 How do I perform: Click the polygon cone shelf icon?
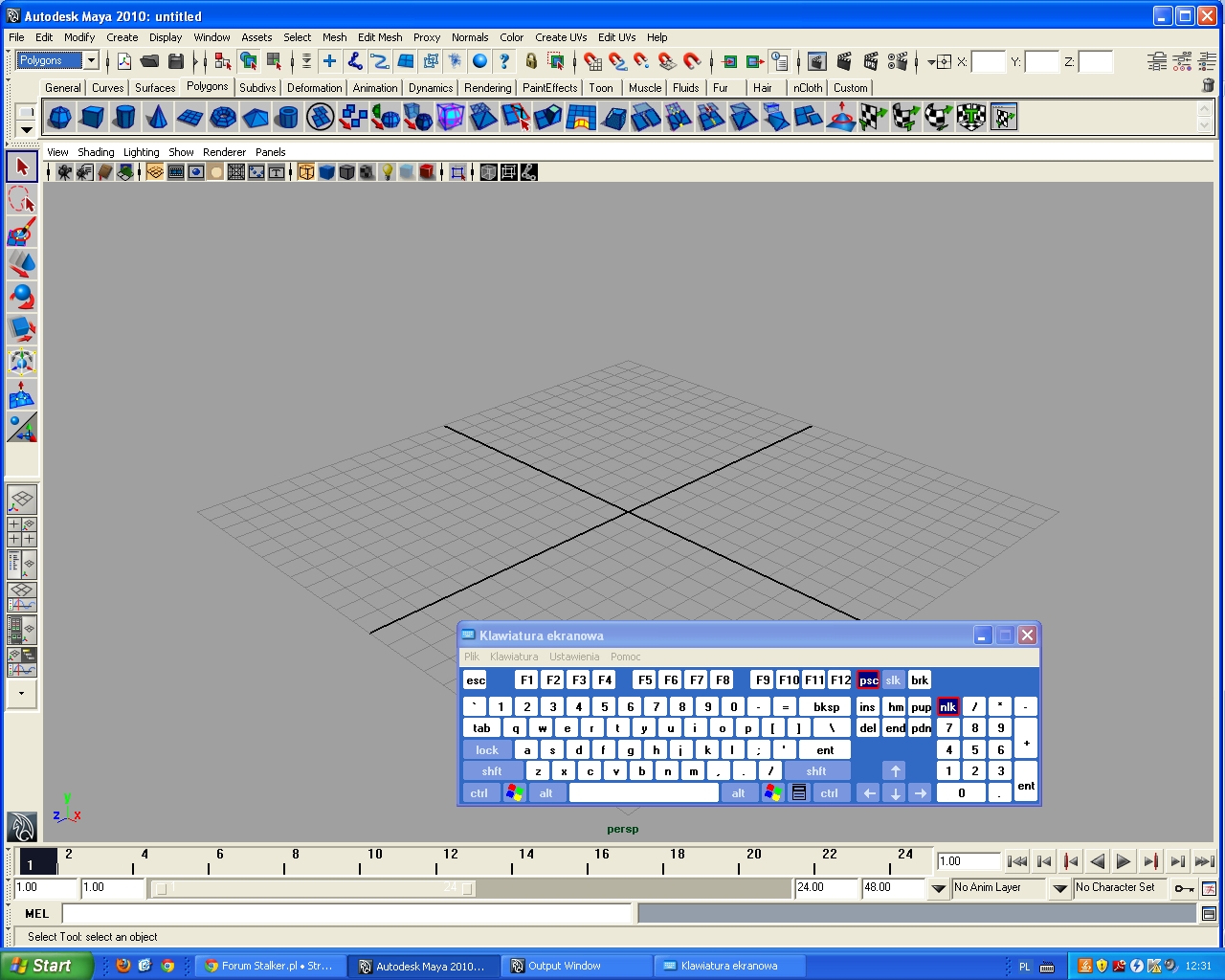pyautogui.click(x=157, y=118)
